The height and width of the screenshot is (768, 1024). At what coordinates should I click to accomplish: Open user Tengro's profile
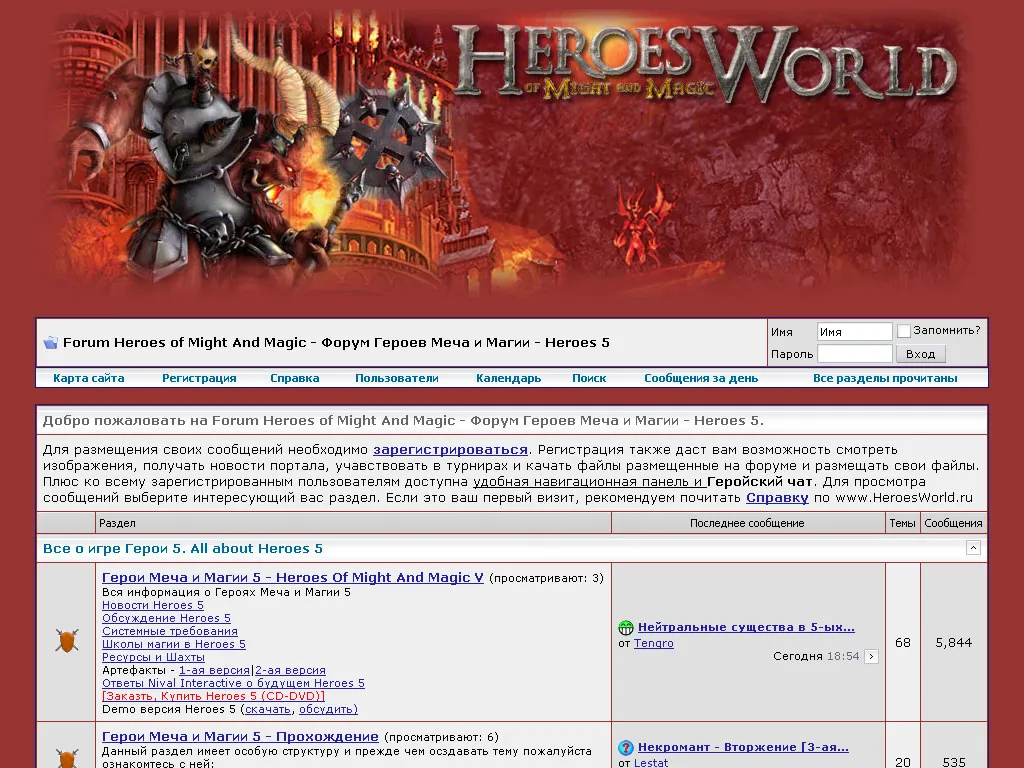pos(654,643)
